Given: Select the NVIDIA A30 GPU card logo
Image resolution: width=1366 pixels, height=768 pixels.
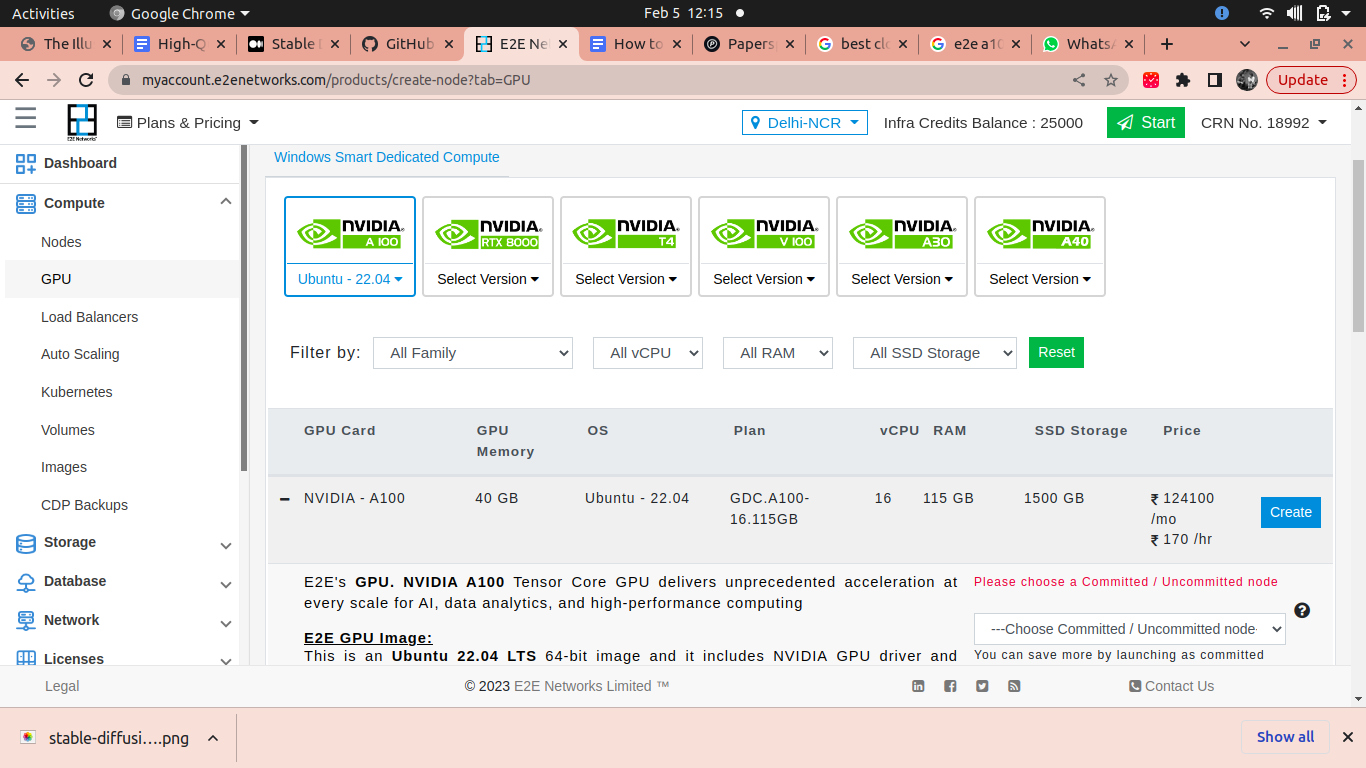Looking at the screenshot, I should coord(902,233).
